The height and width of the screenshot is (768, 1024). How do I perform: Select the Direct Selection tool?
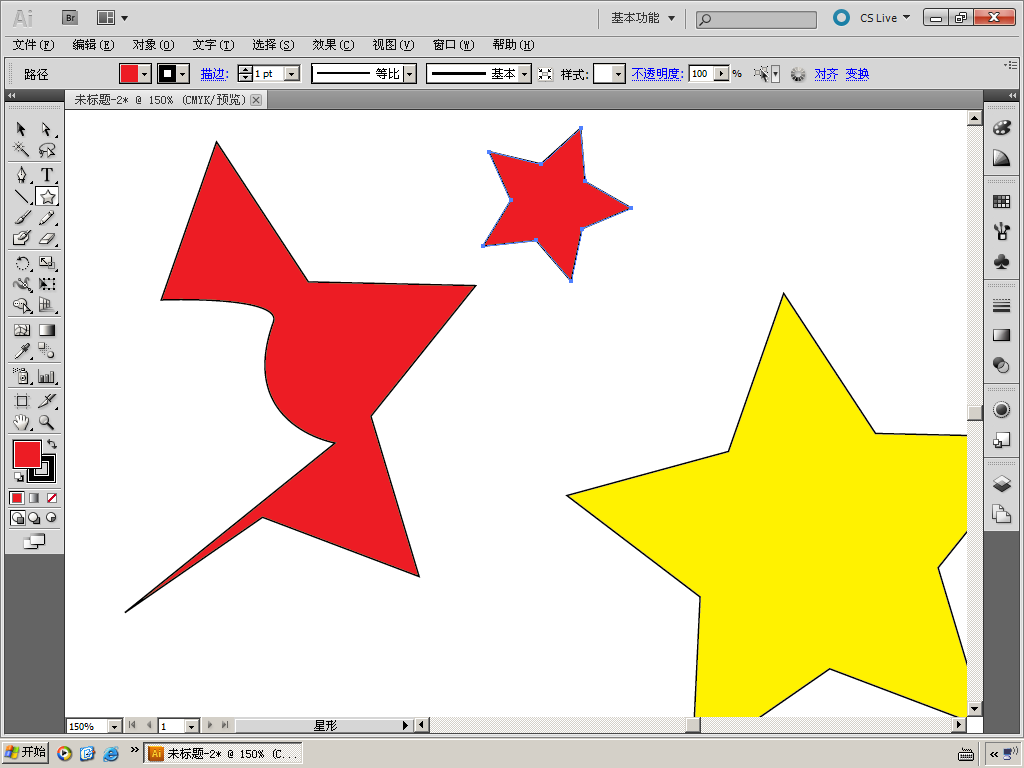tap(46, 129)
